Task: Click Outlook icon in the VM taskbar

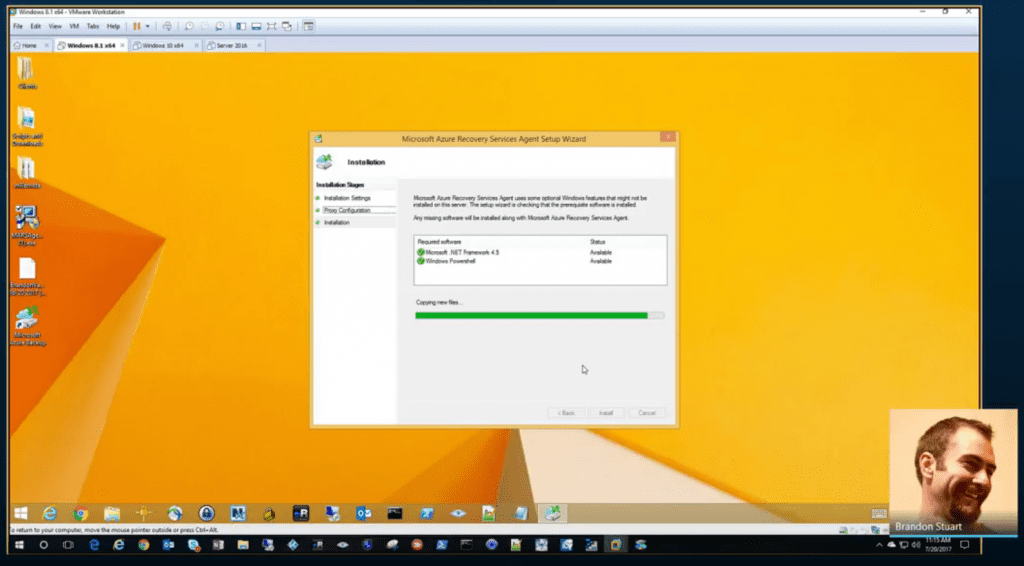Action: (364, 513)
